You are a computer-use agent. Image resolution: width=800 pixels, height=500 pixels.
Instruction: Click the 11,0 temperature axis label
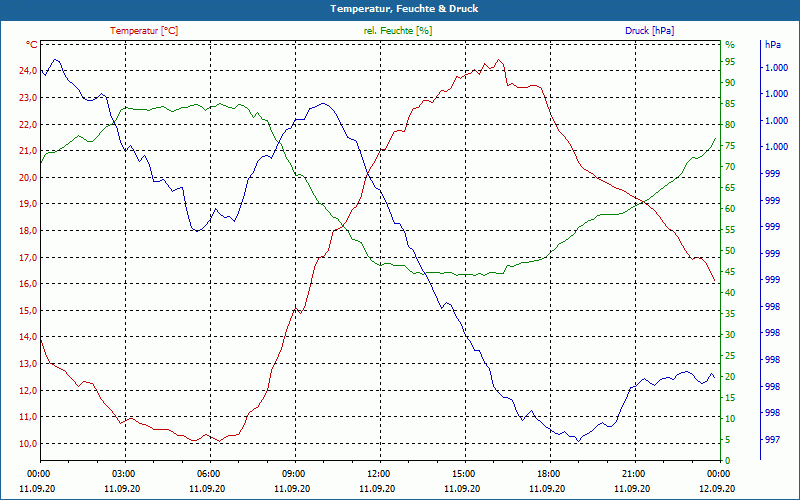(28, 417)
